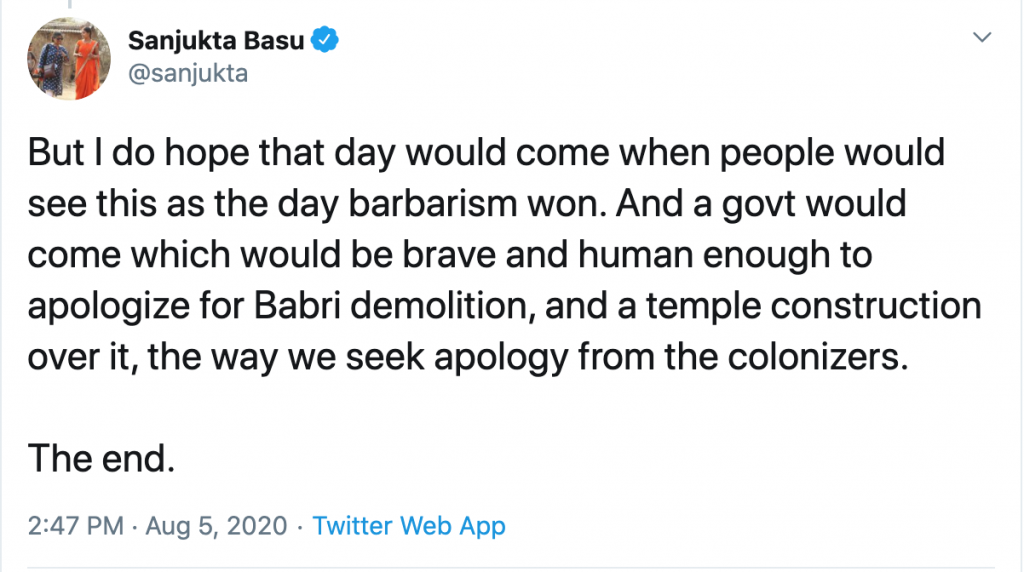Click the words "The end." in tweet
1024x572 pixels.
(102, 458)
